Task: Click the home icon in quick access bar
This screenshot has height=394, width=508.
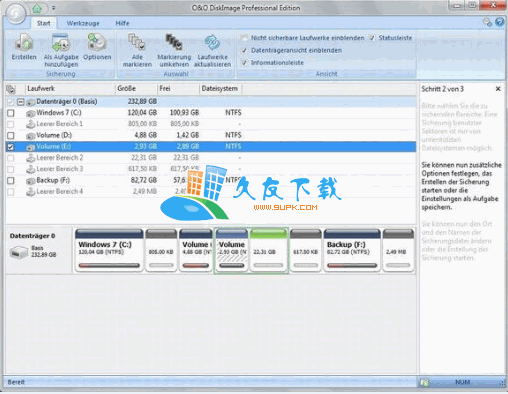Action: (x=37, y=8)
